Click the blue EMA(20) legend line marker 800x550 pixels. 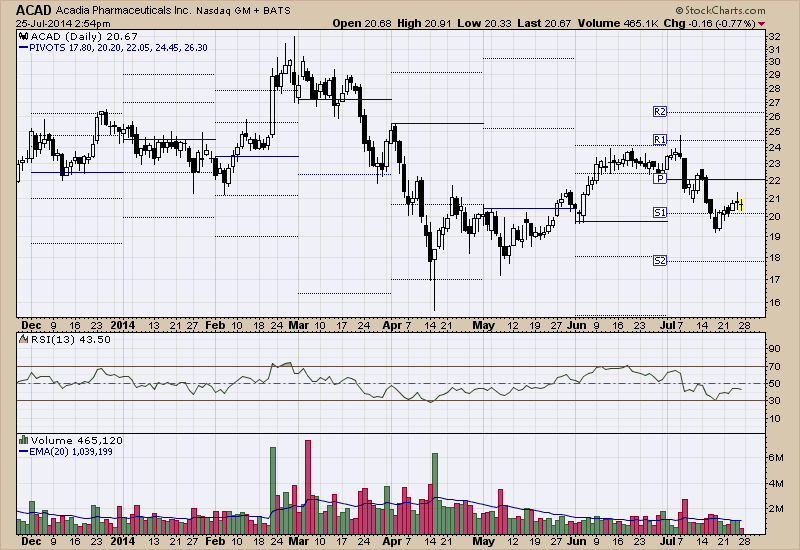pyautogui.click(x=23, y=452)
